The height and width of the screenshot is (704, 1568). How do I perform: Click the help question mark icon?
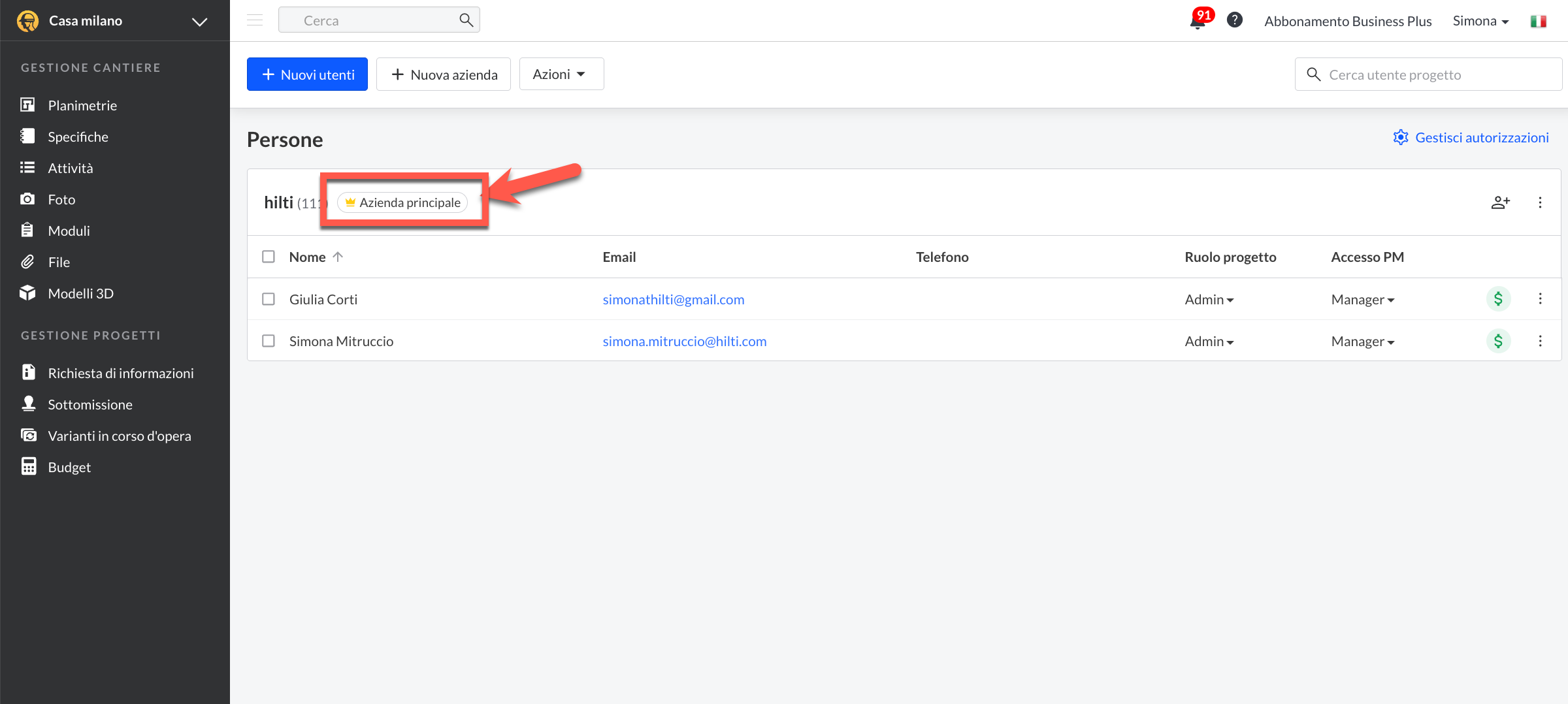1234,20
